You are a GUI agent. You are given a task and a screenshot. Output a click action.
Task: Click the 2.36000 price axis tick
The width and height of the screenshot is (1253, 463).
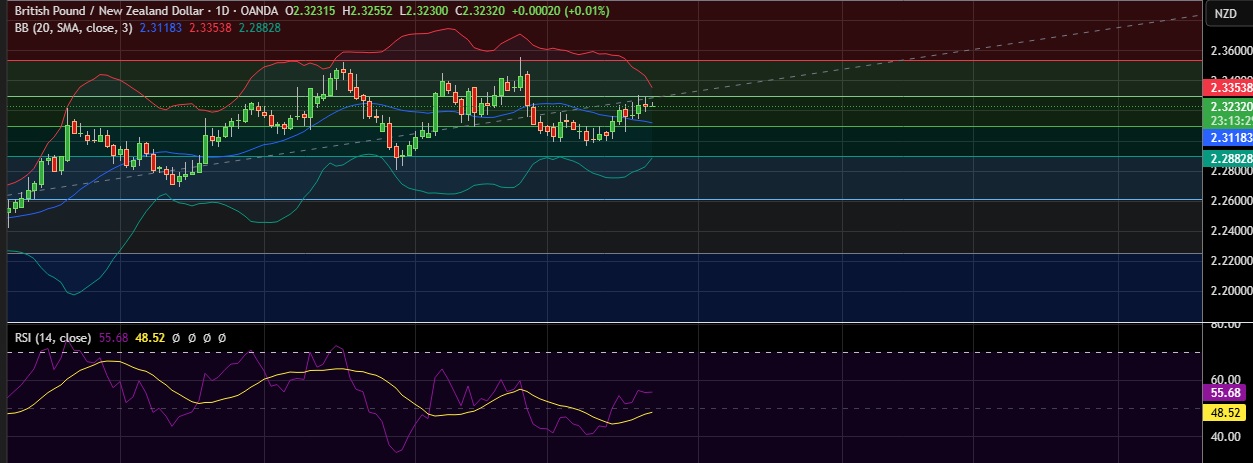coord(1230,50)
